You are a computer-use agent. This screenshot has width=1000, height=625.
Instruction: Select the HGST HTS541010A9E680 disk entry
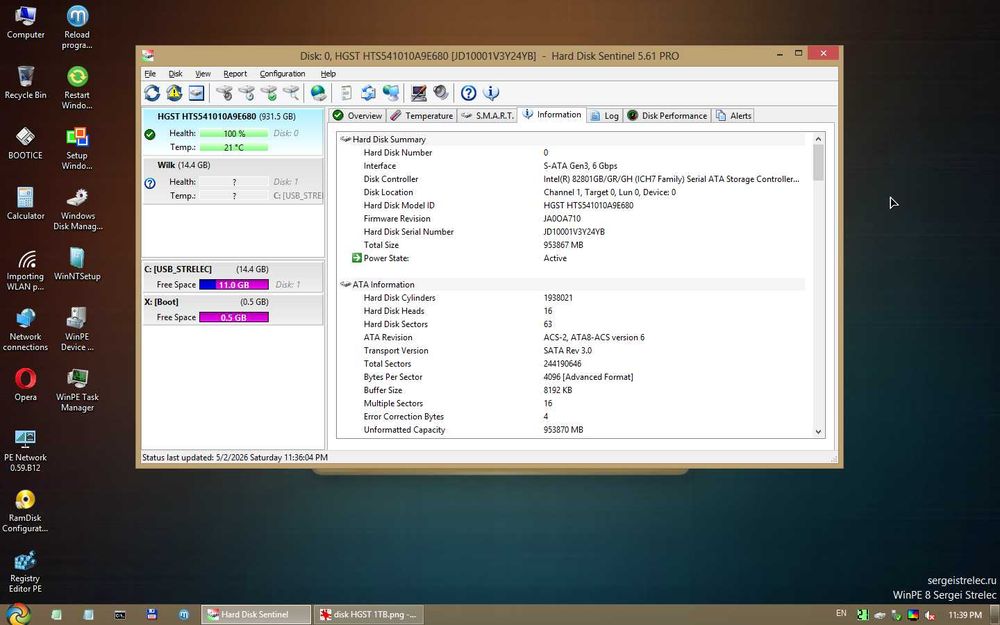[233, 132]
